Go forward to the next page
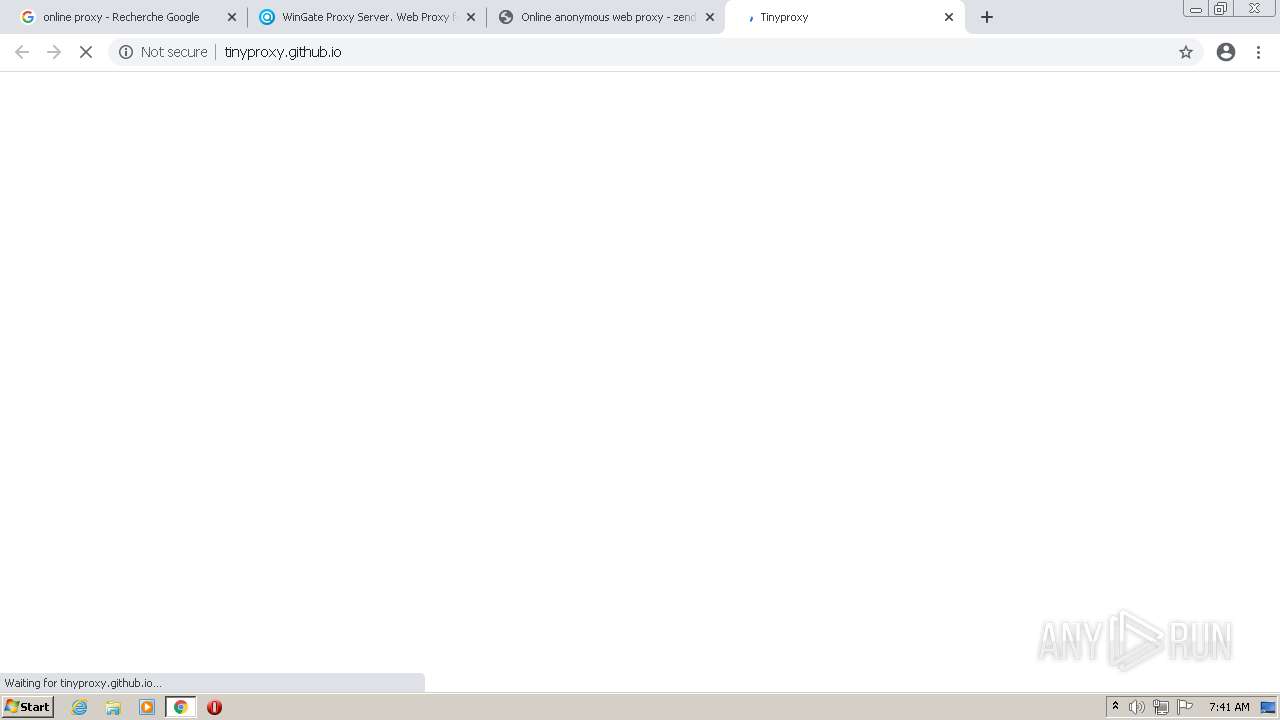1280x720 pixels. tap(54, 52)
